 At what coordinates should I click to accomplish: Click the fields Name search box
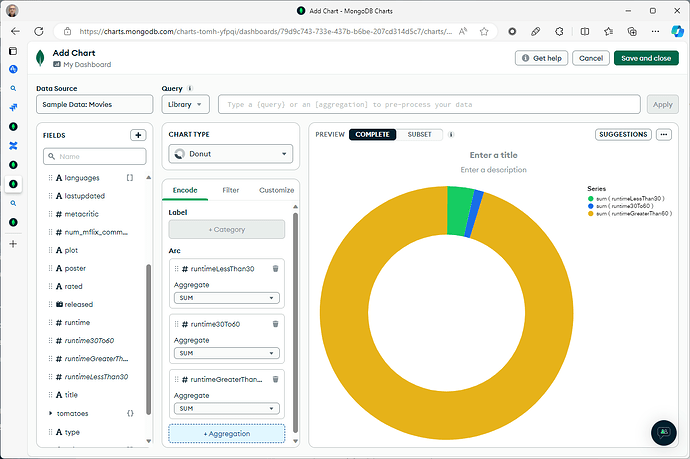point(95,156)
